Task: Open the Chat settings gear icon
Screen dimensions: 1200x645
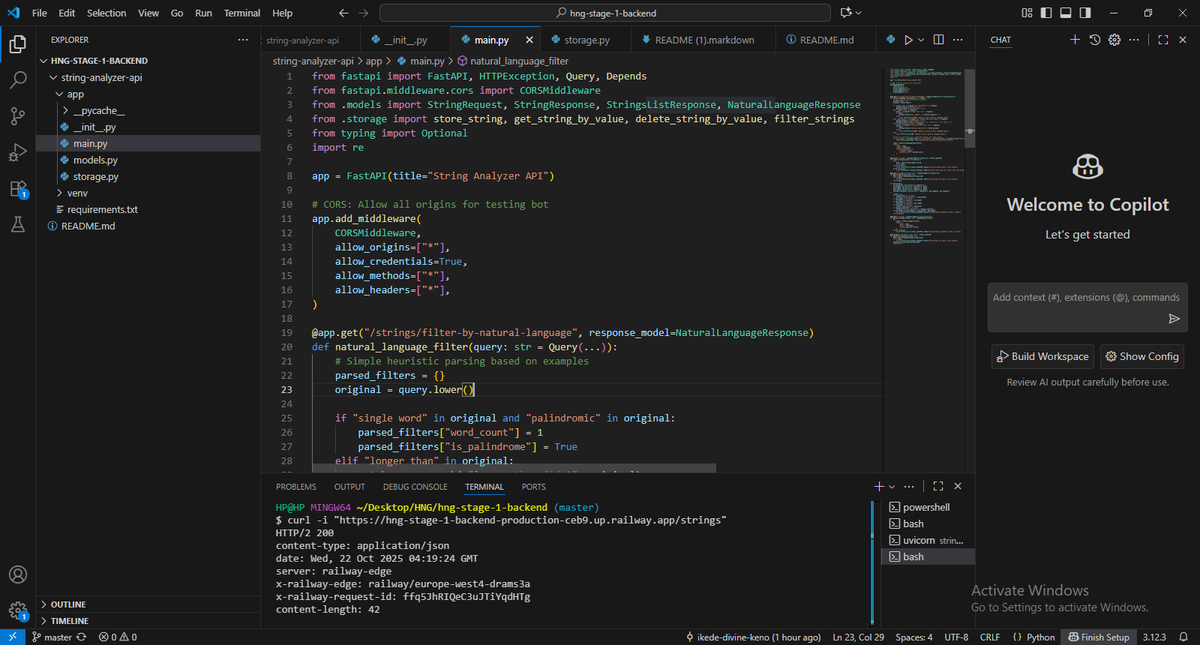Action: tap(1115, 40)
